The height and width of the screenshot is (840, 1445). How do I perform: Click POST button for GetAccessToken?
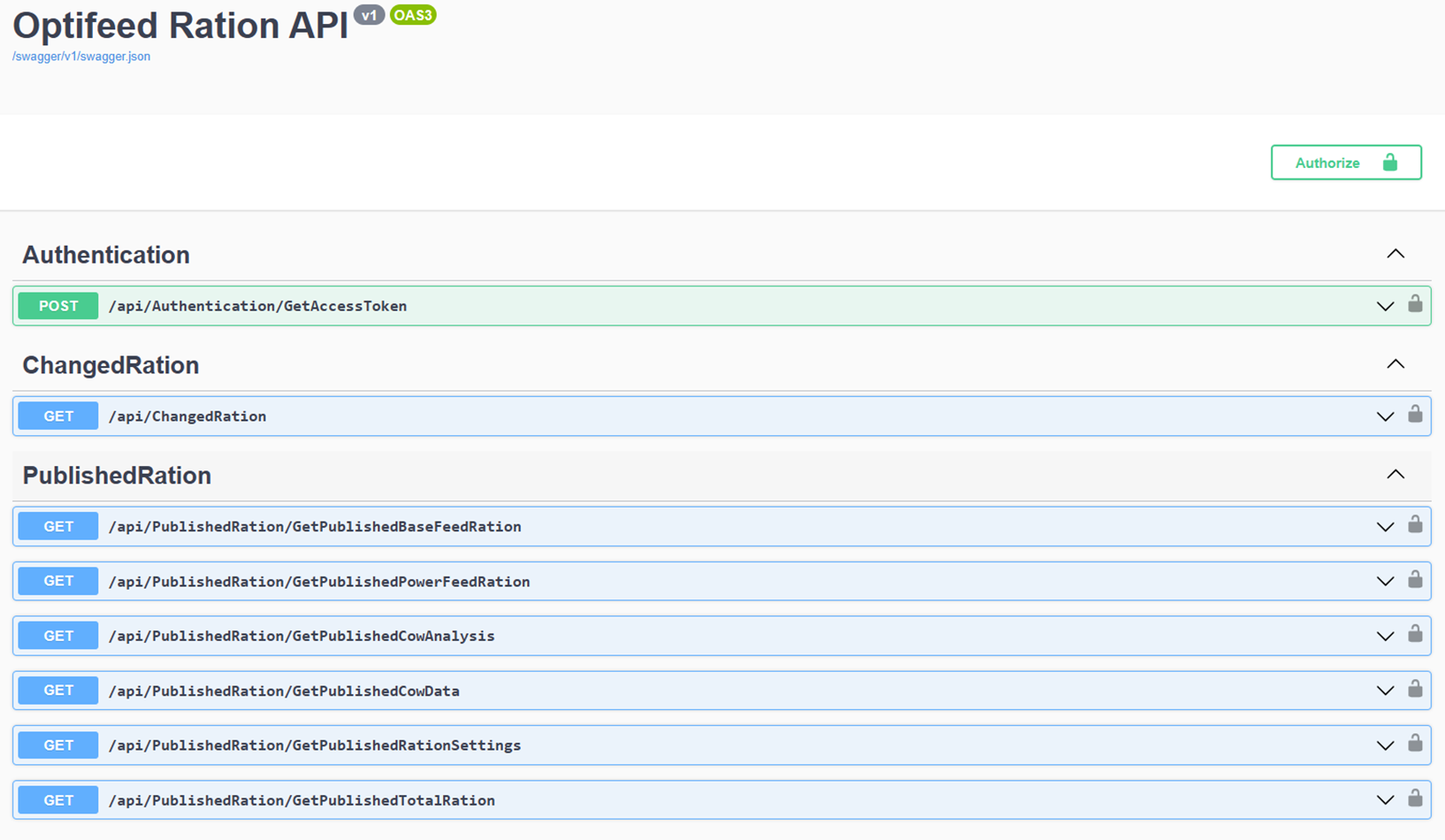point(58,306)
